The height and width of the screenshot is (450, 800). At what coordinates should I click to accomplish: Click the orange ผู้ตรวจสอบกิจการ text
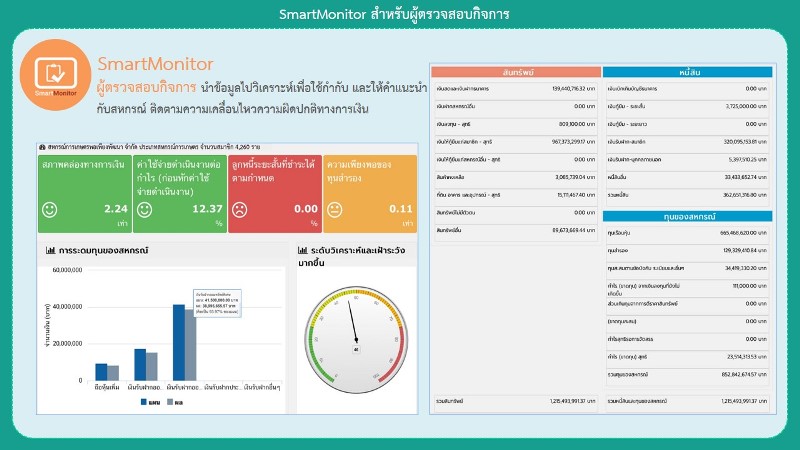pyautogui.click(x=146, y=87)
